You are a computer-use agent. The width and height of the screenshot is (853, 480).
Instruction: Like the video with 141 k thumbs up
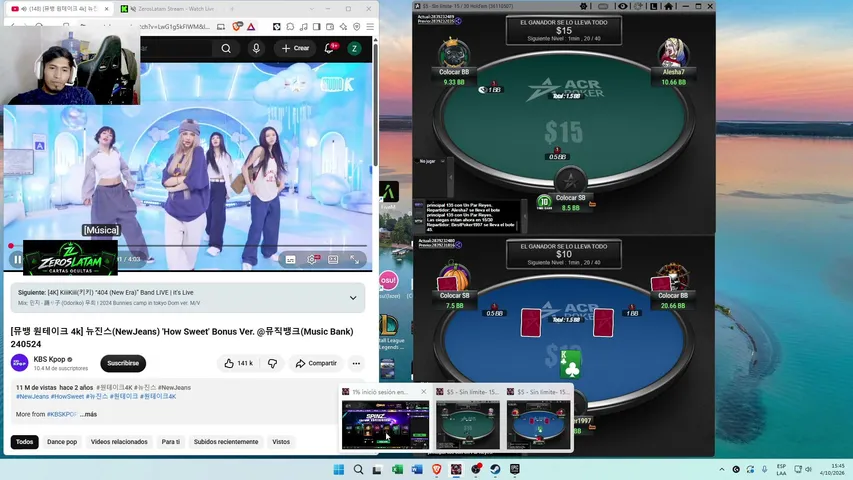tap(238, 363)
